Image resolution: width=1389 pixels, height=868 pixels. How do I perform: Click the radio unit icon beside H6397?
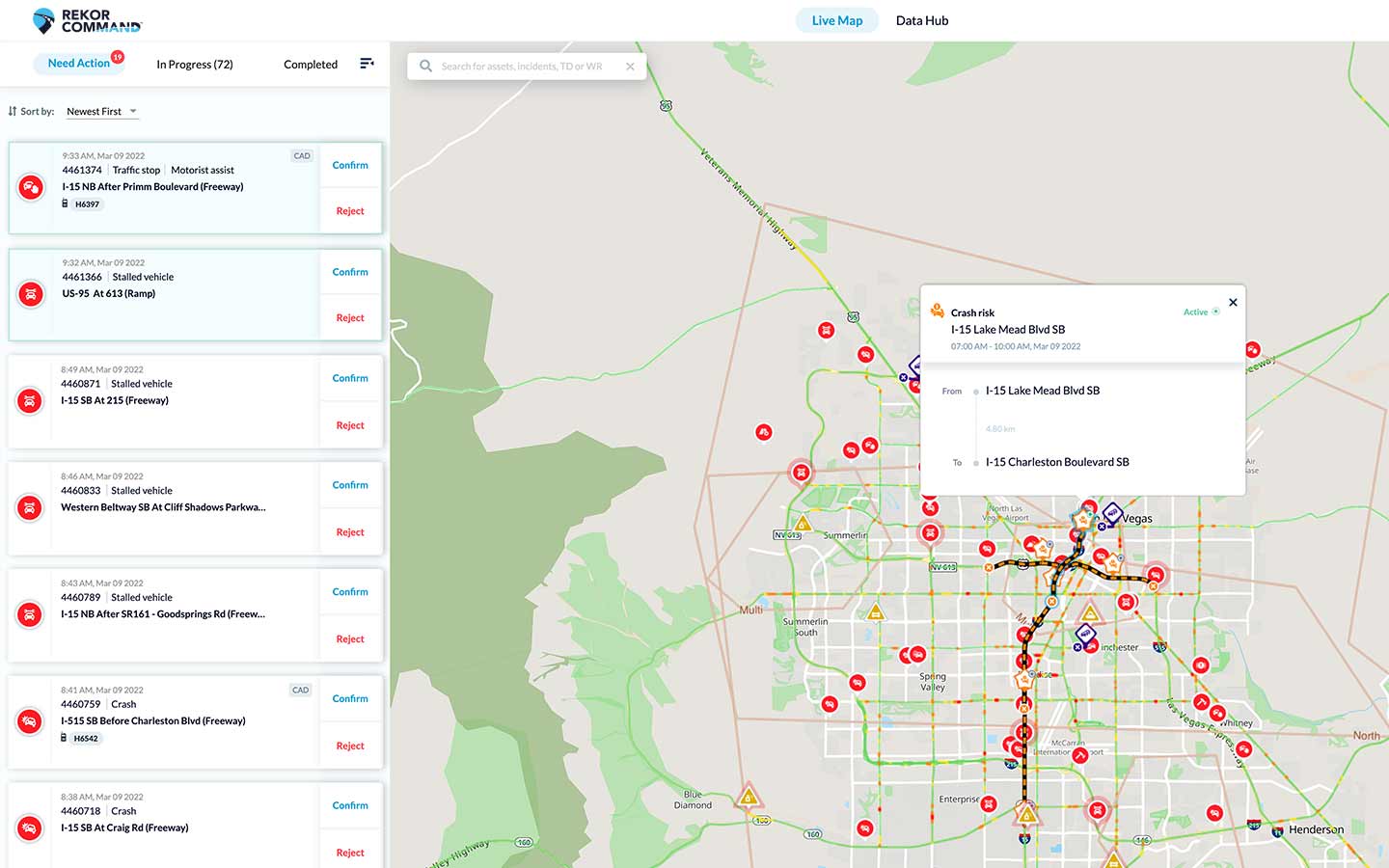point(65,203)
